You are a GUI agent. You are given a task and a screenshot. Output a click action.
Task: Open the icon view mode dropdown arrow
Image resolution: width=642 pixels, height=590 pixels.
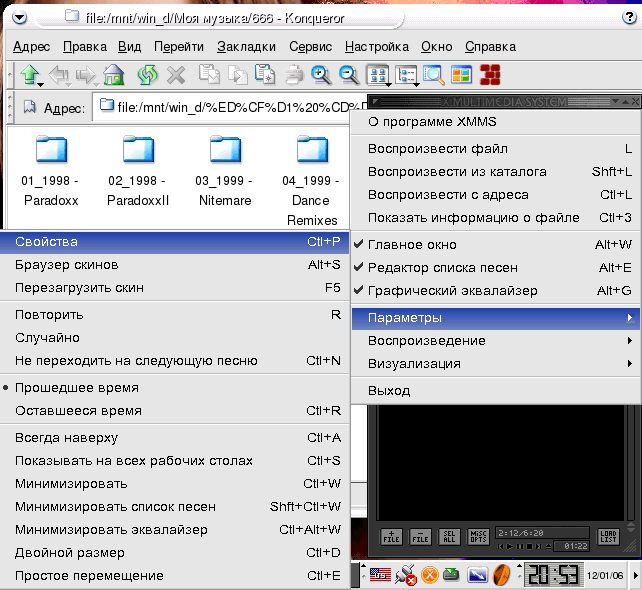point(389,85)
